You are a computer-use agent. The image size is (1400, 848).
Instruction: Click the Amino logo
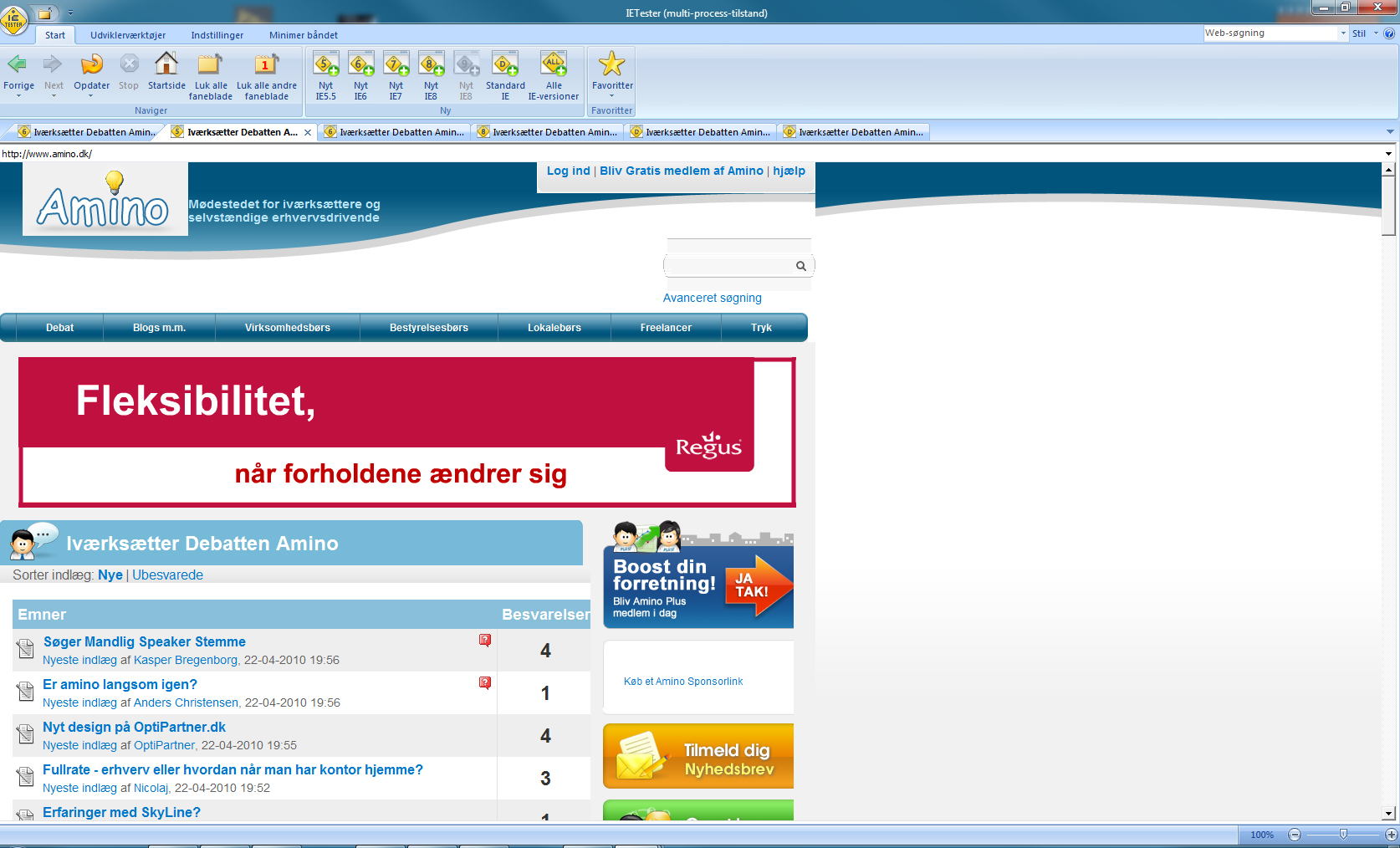pyautogui.click(x=105, y=199)
